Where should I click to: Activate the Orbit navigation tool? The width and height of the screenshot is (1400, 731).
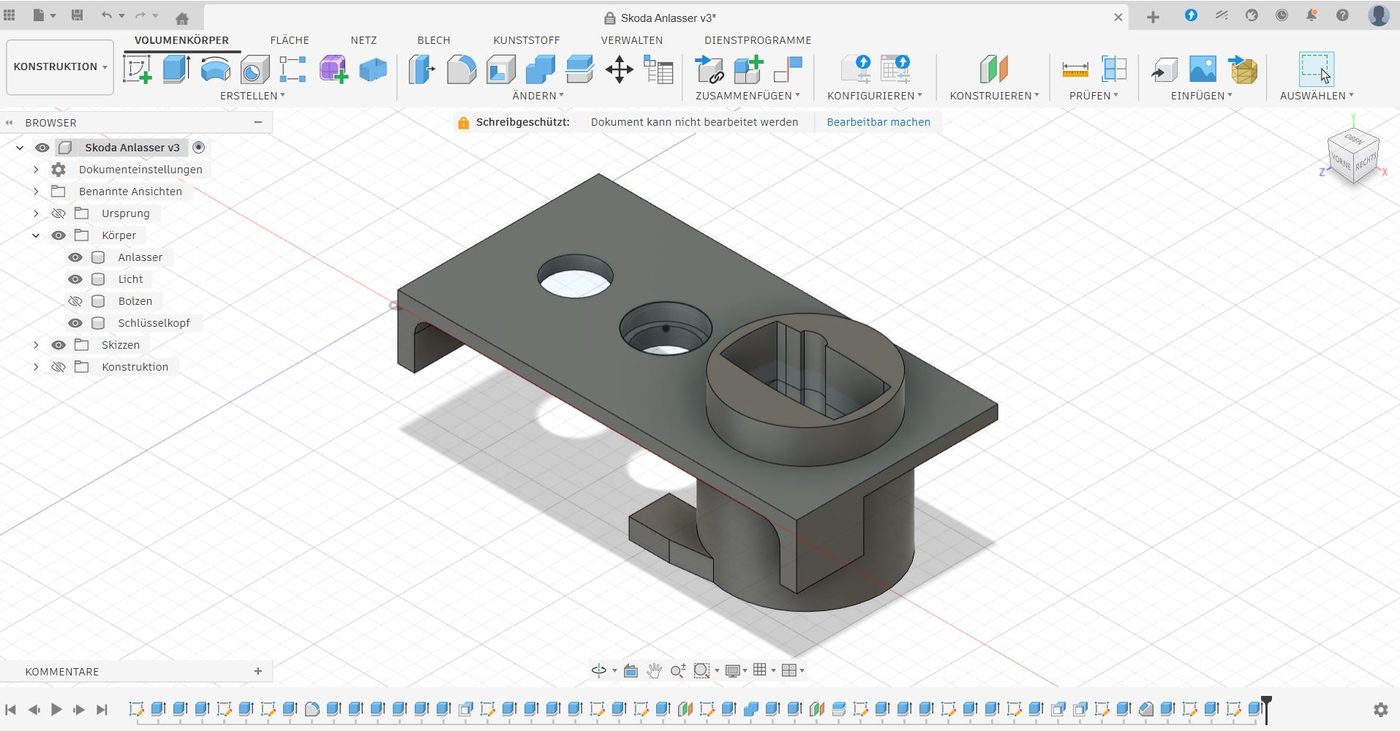[600, 670]
